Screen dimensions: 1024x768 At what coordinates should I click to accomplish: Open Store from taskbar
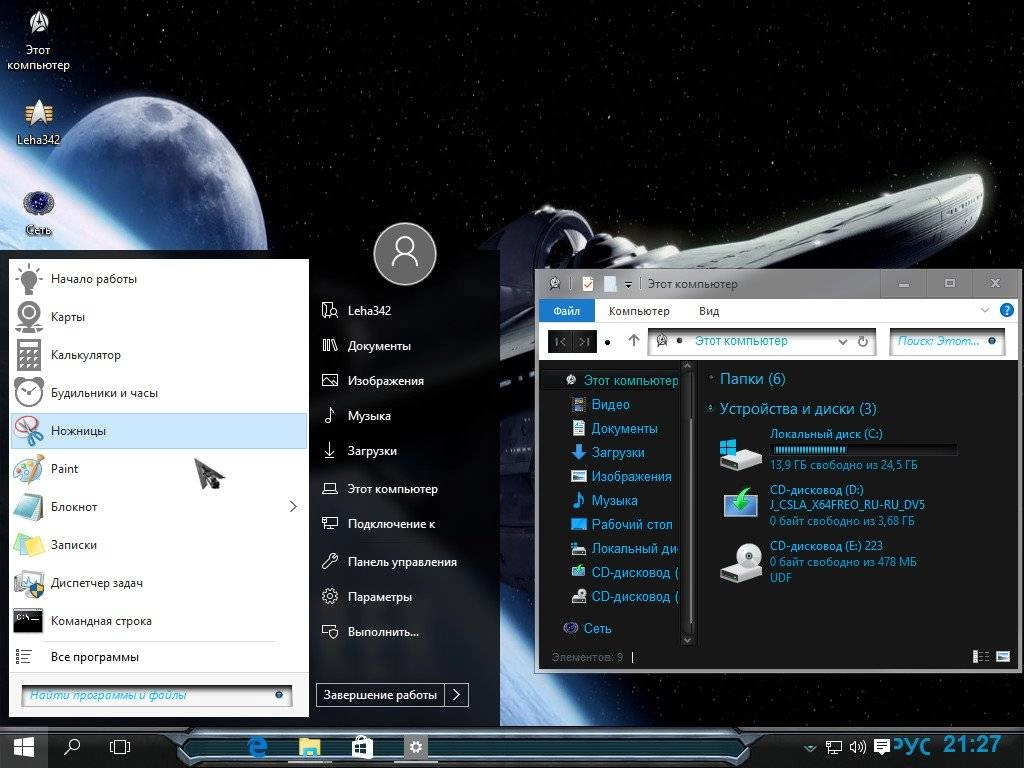click(x=362, y=746)
